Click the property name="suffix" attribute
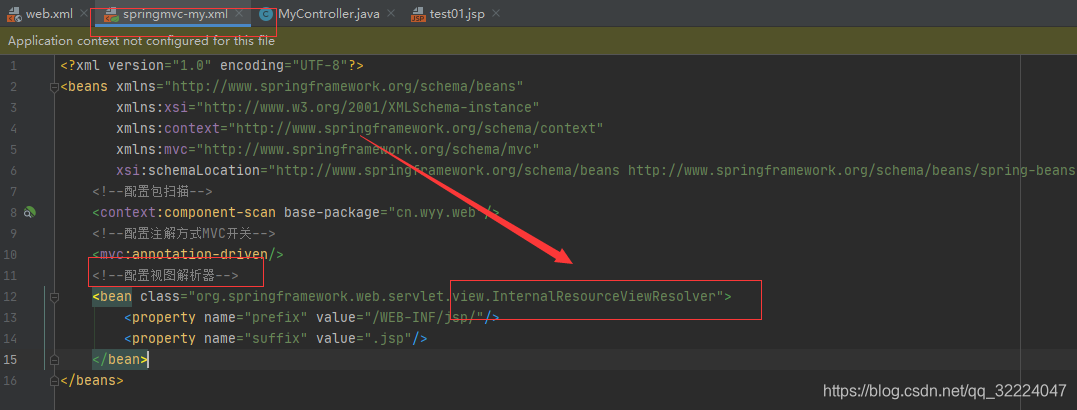Image resolution: width=1077 pixels, height=410 pixels. (258, 339)
